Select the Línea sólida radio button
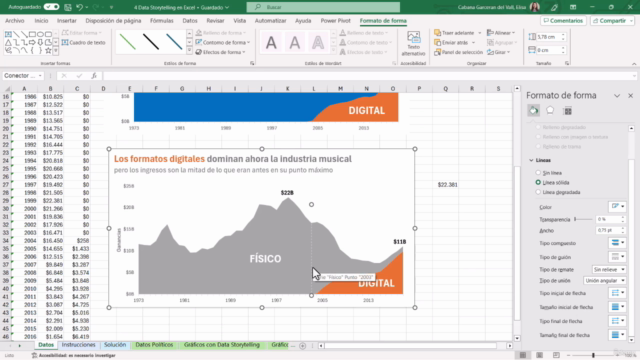Screen dimensions: 640x360 pos(538,182)
